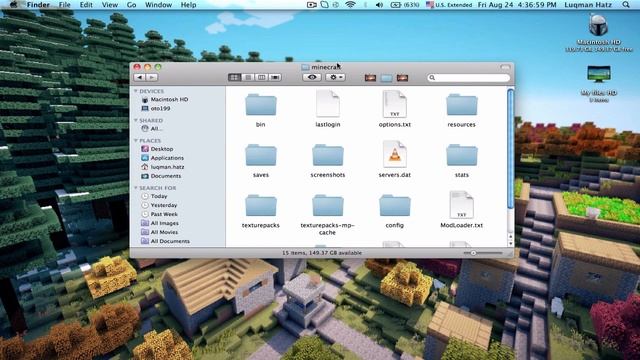Go back in Finder history
This screenshot has width=640, height=360.
(x=140, y=77)
